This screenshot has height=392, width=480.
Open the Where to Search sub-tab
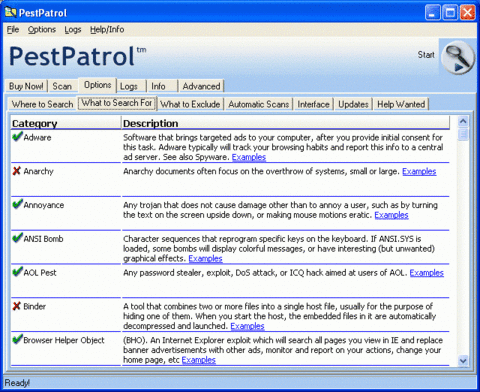(x=42, y=104)
